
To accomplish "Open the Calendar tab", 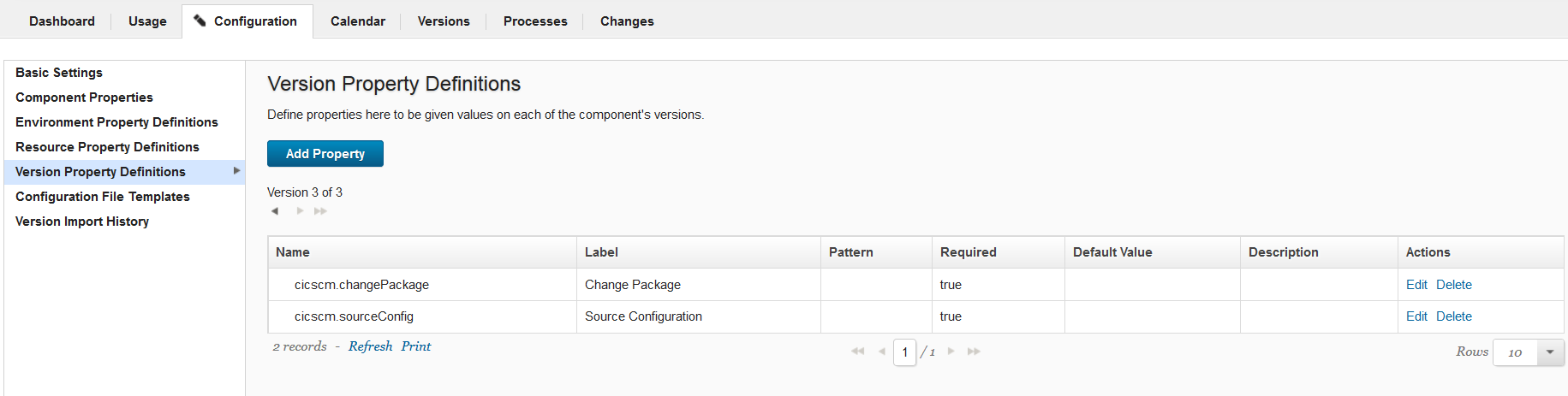I will click(357, 21).
